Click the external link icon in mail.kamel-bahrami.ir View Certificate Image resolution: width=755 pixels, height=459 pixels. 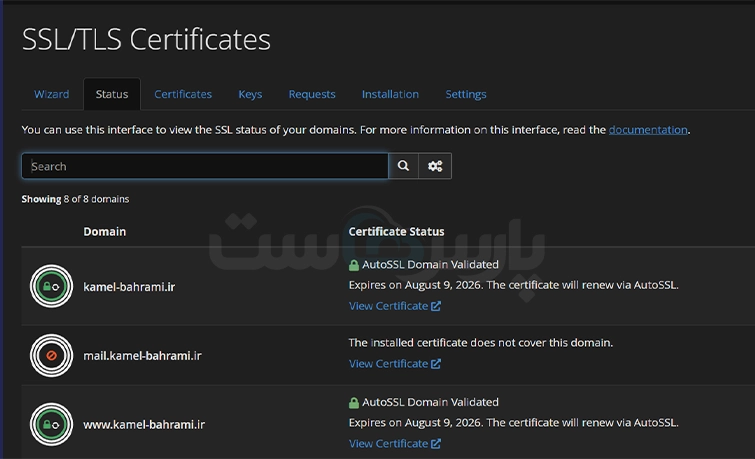pos(436,364)
